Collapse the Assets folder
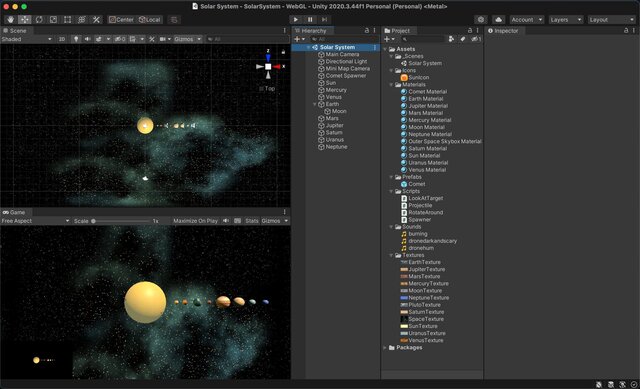Screen dimensions: 640x389 (x=385, y=49)
